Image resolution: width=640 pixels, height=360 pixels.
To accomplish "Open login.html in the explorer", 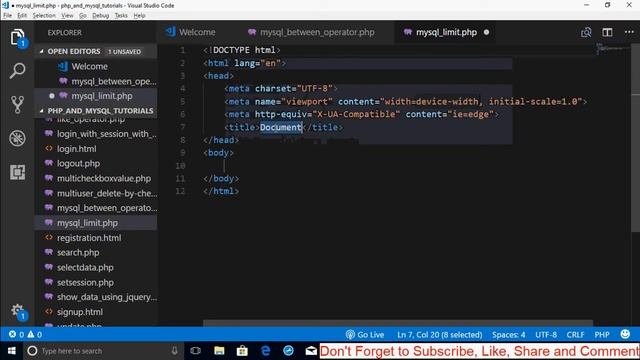I will pos(96,149).
